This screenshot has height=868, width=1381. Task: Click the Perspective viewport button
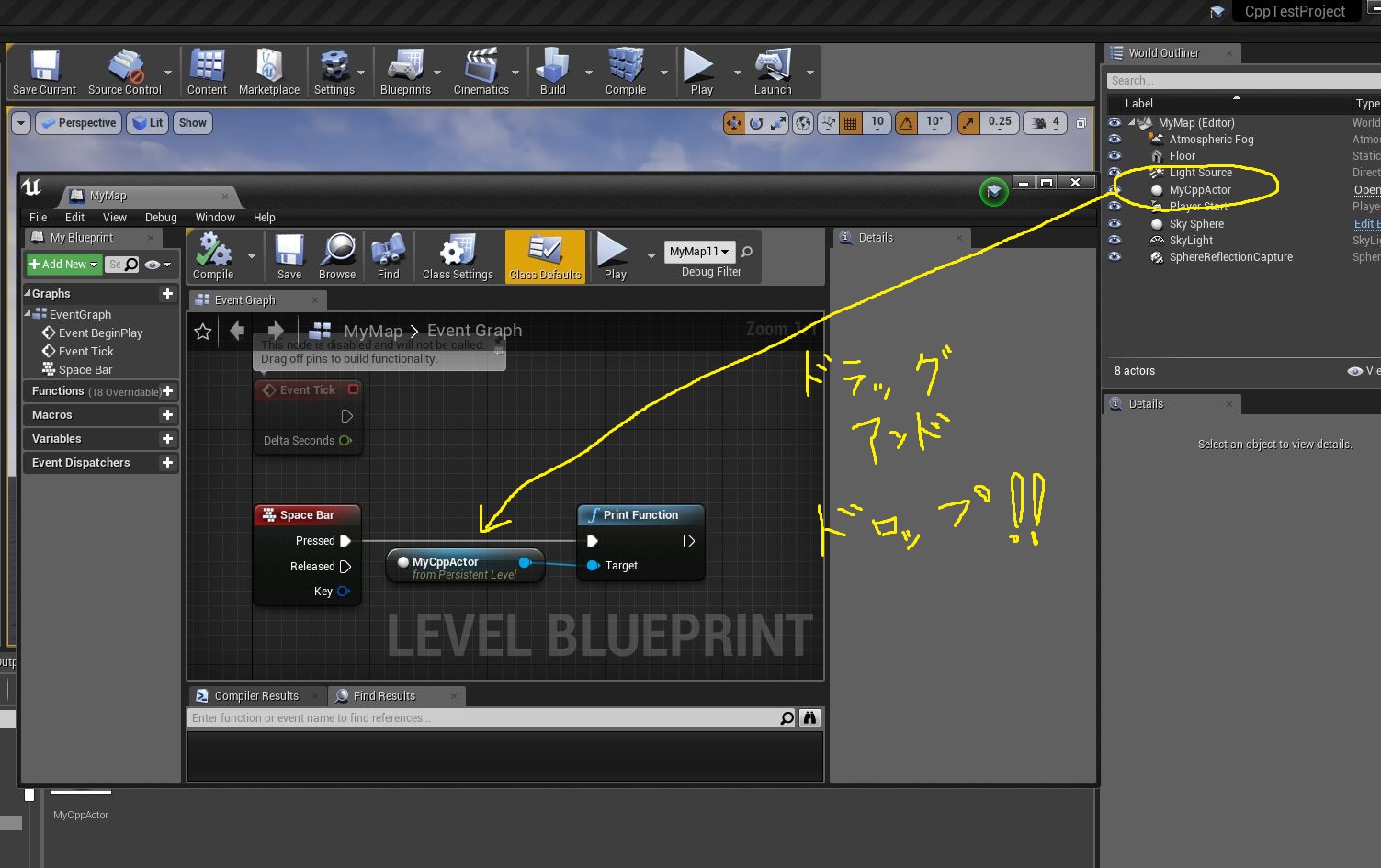79,123
